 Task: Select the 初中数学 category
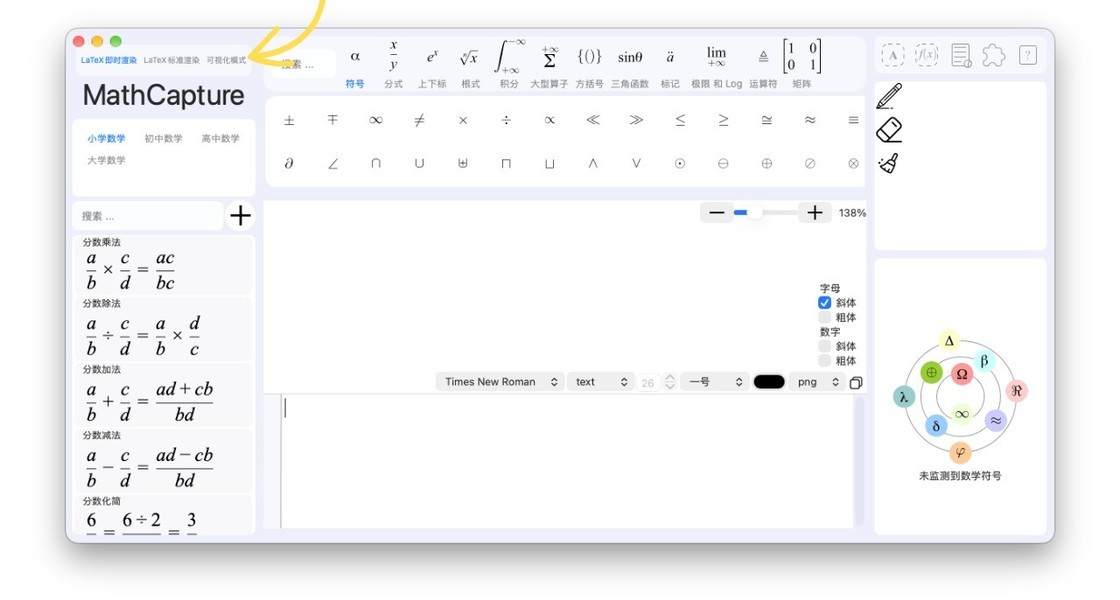pyautogui.click(x=164, y=139)
